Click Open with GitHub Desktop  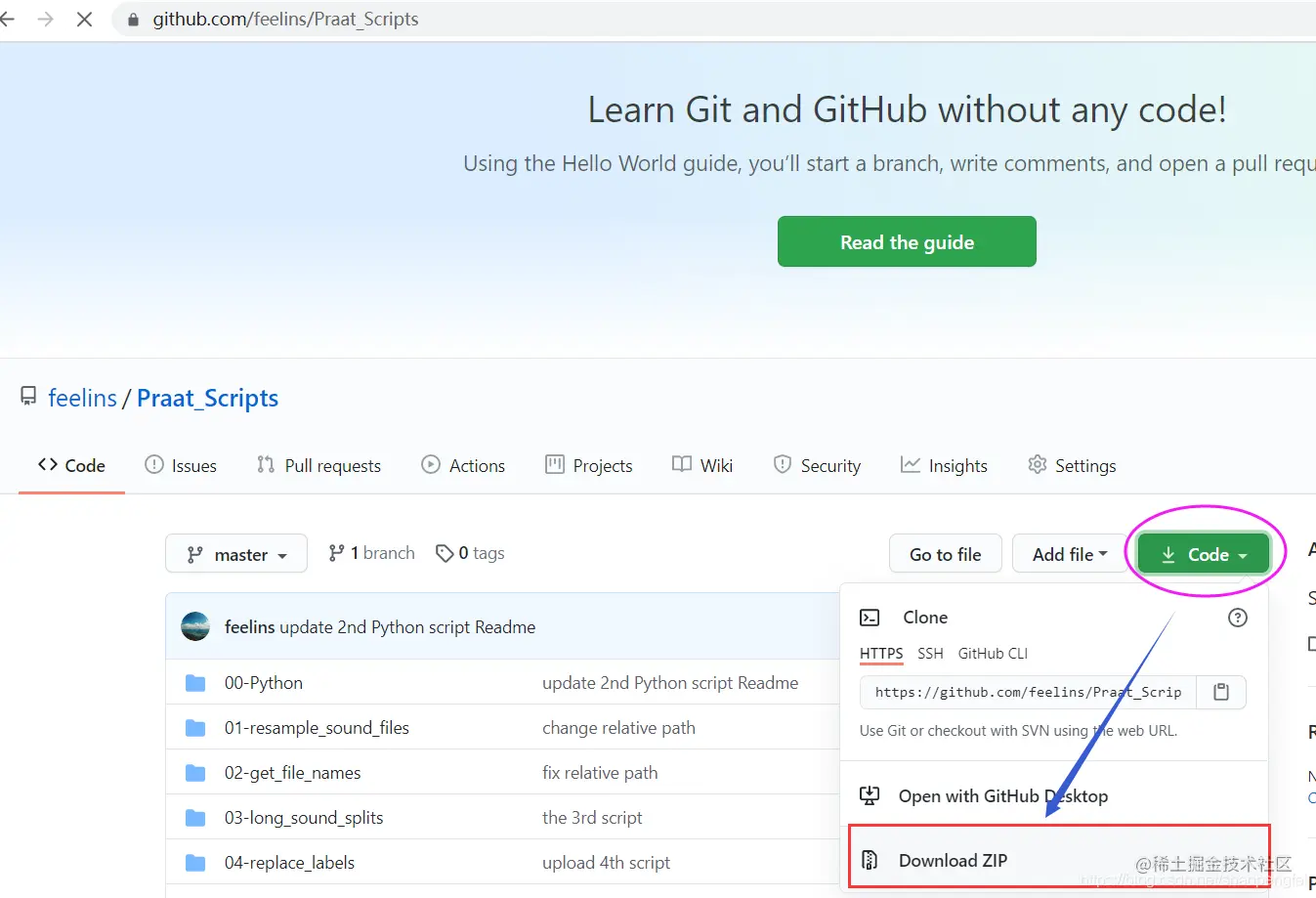tap(1003, 795)
